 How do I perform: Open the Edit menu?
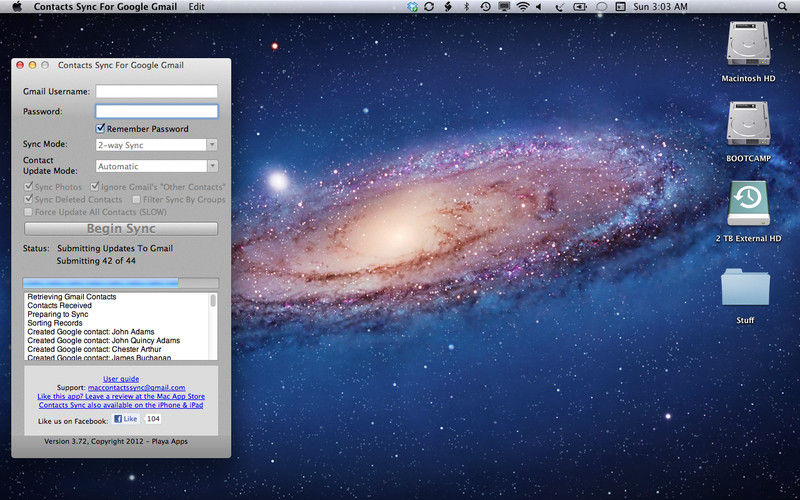pyautogui.click(x=196, y=7)
